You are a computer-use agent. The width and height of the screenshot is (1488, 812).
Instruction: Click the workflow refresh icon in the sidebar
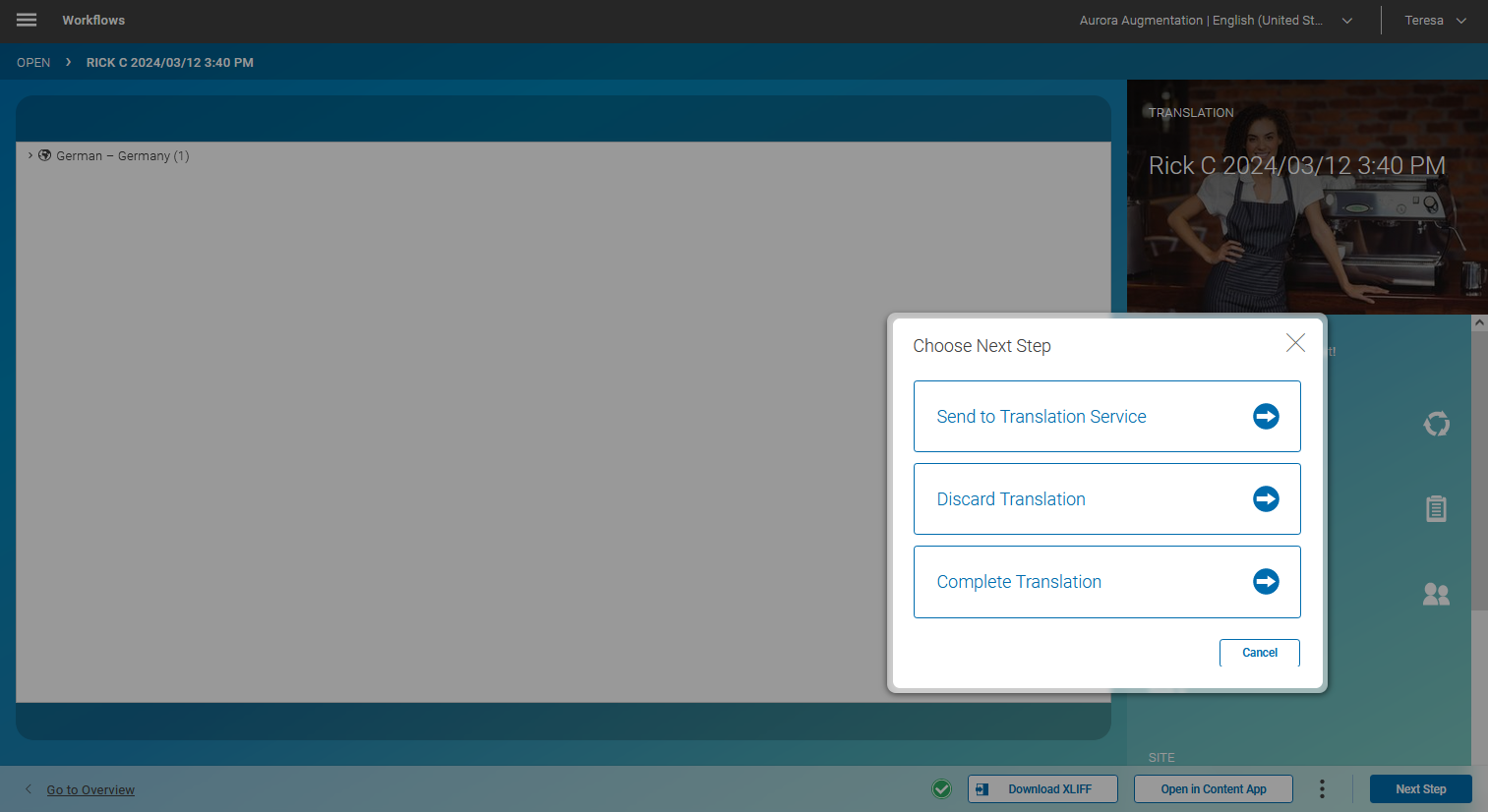click(x=1436, y=424)
